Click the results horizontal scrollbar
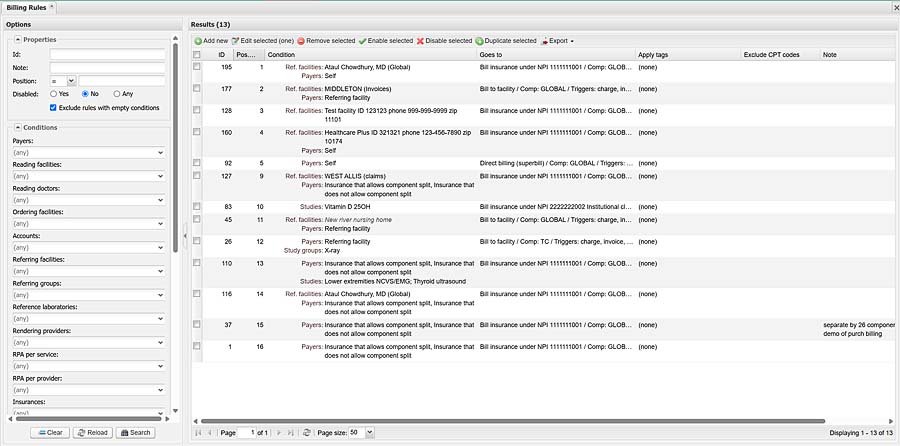 click(x=500, y=421)
